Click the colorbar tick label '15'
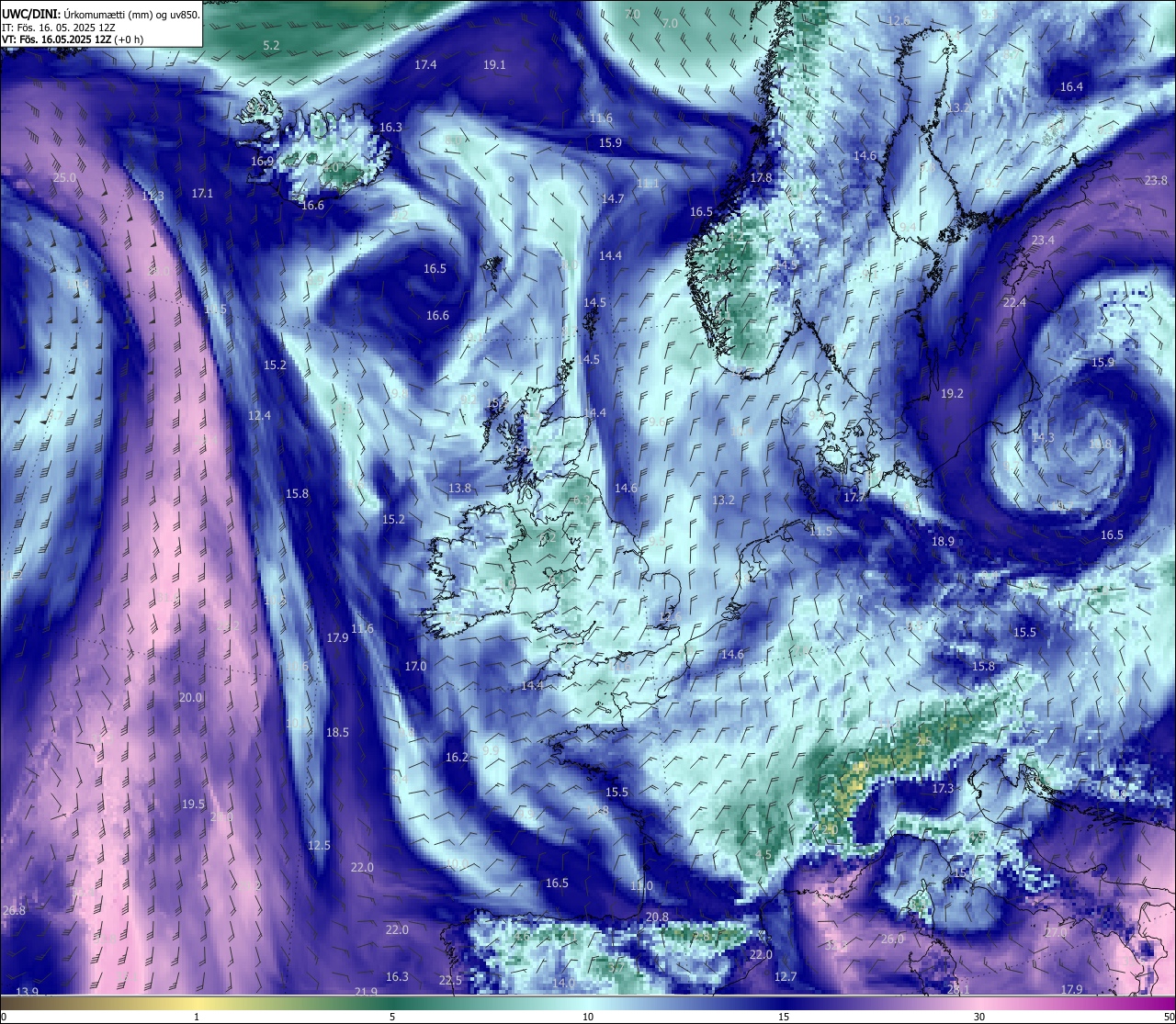1176x1024 pixels. coord(784,1017)
